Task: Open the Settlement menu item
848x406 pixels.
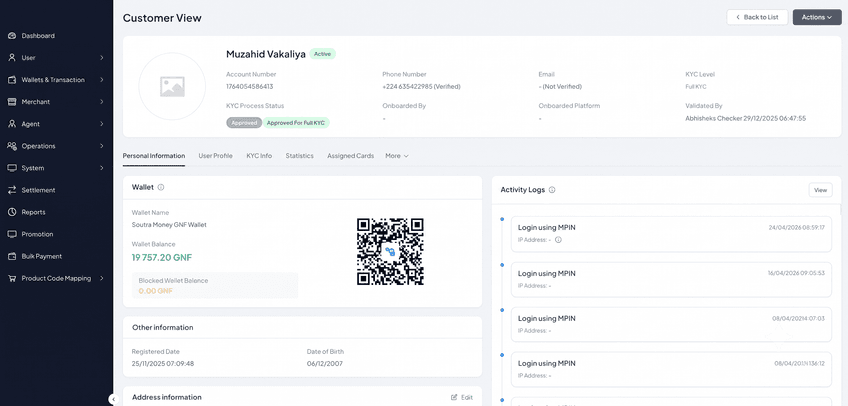Action: click(56, 190)
